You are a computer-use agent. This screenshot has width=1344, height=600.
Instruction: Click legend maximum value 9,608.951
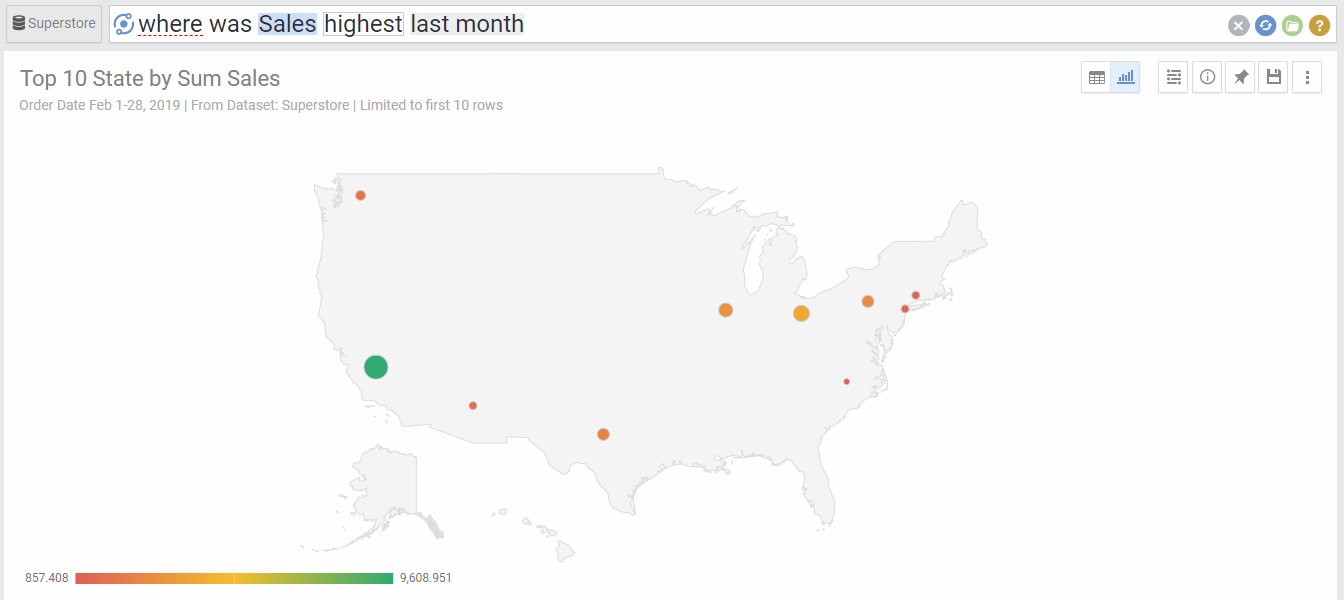pyautogui.click(x=425, y=578)
